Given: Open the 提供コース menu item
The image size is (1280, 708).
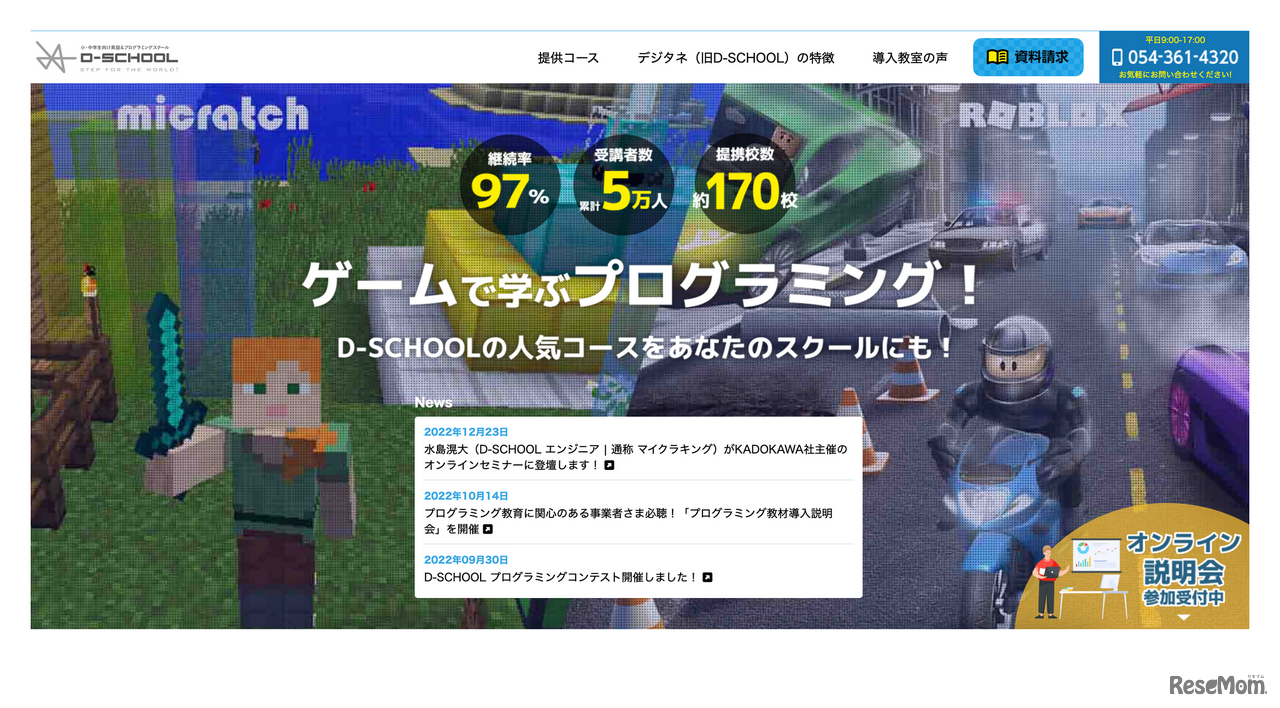Looking at the screenshot, I should click(x=568, y=58).
